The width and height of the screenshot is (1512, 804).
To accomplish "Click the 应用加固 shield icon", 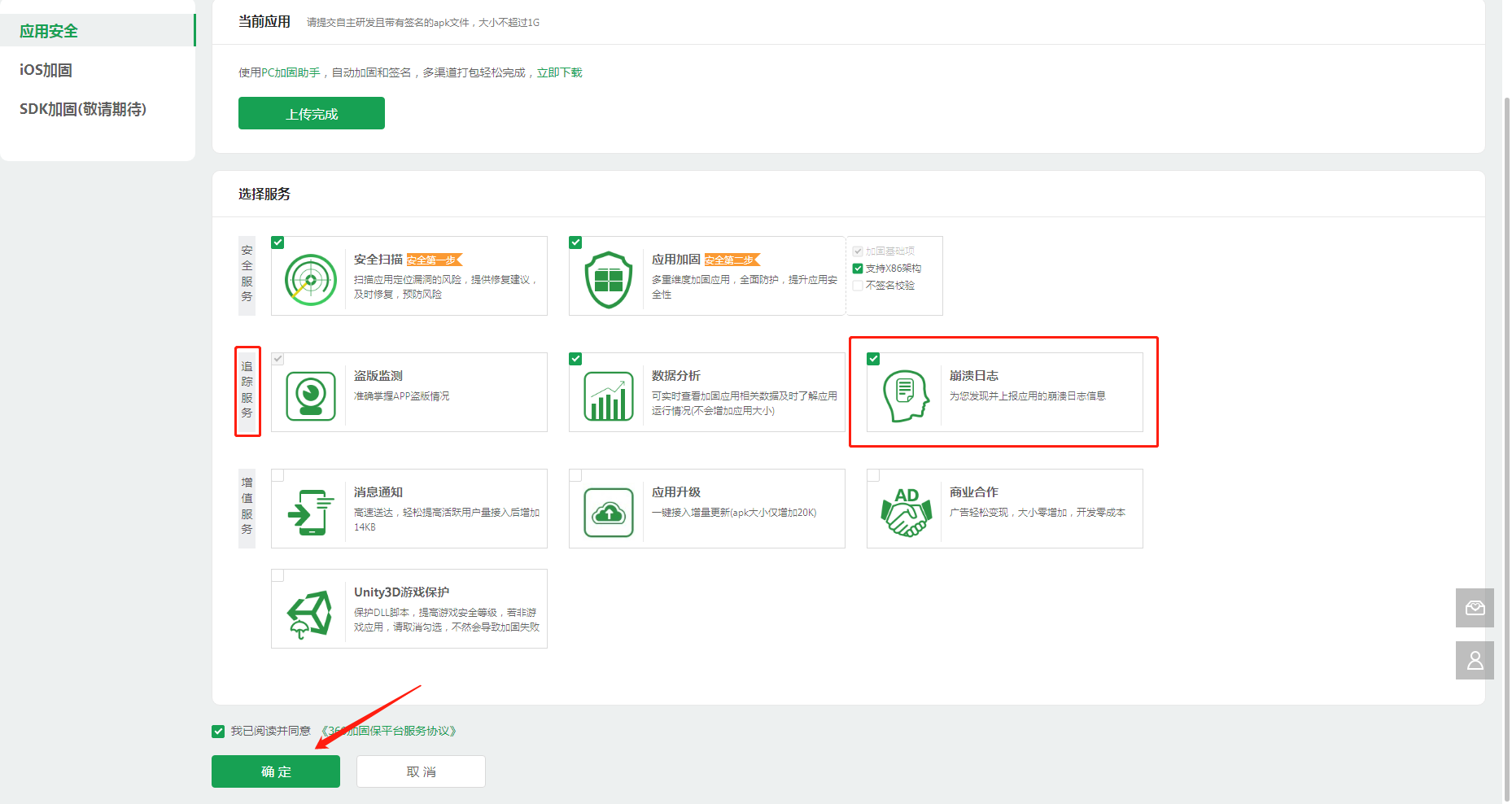I will (608, 280).
